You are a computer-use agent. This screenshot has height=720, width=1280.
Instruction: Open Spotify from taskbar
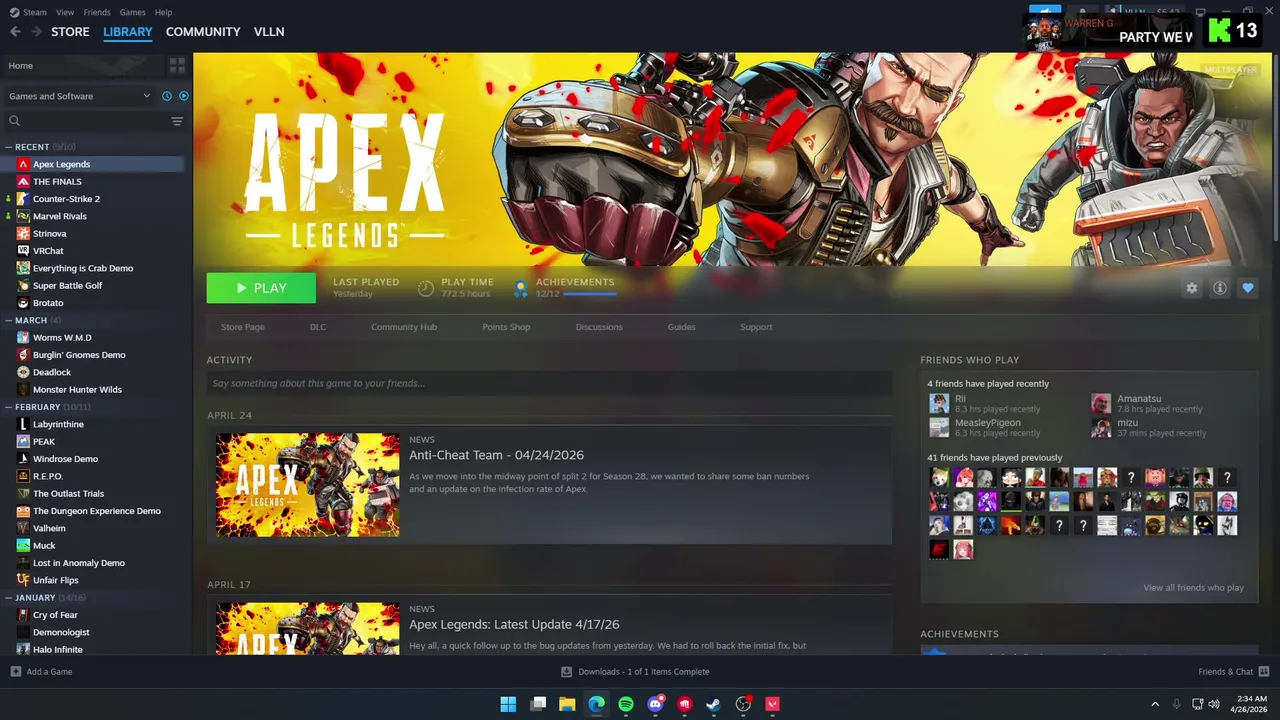coord(626,704)
